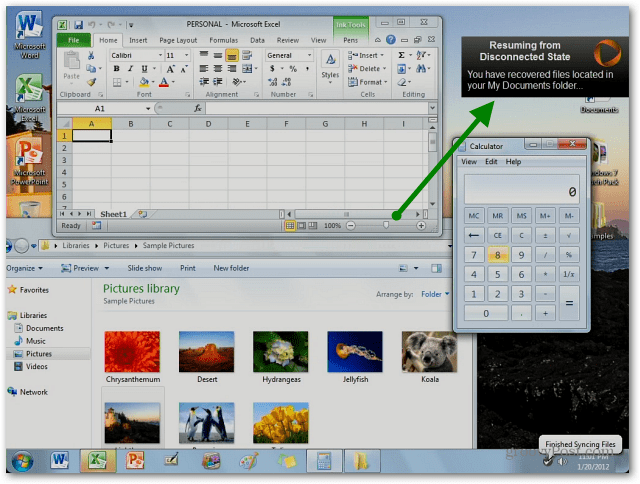The height and width of the screenshot is (484, 640).
Task: Switch to the Data tab
Action: (257, 40)
